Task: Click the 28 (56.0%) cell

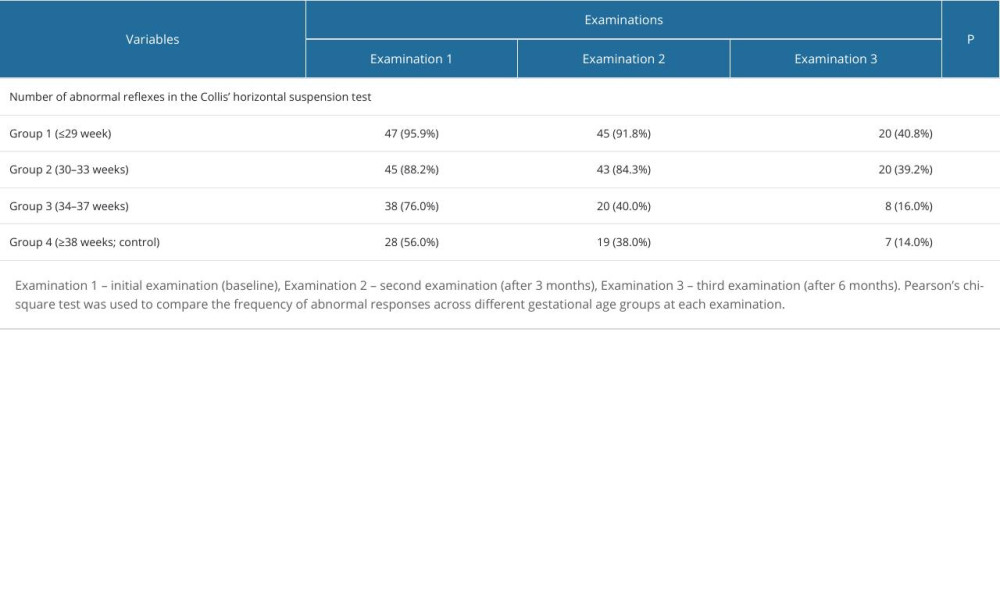Action: [411, 242]
